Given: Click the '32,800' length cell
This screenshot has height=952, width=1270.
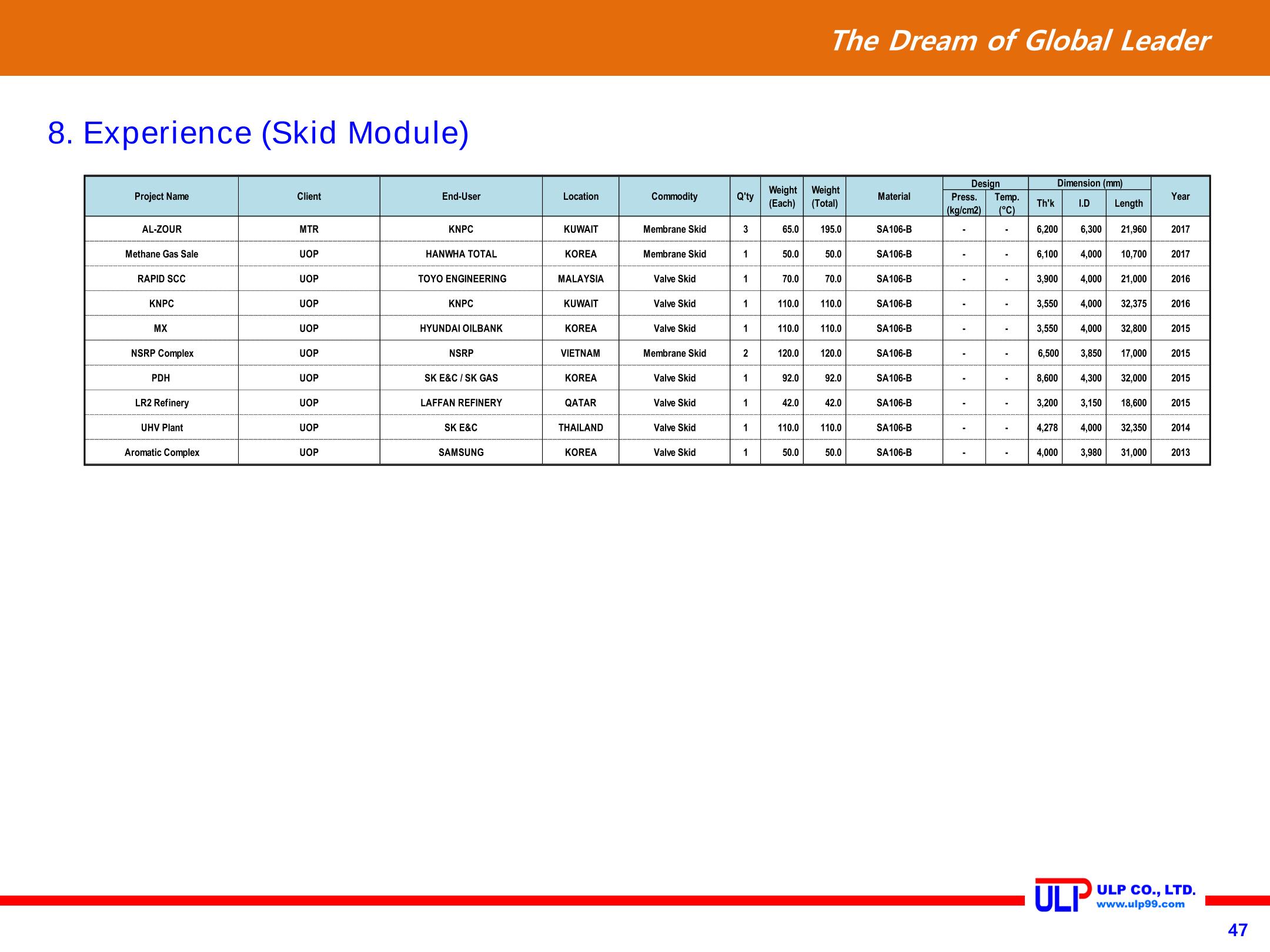Looking at the screenshot, I should [x=1128, y=328].
